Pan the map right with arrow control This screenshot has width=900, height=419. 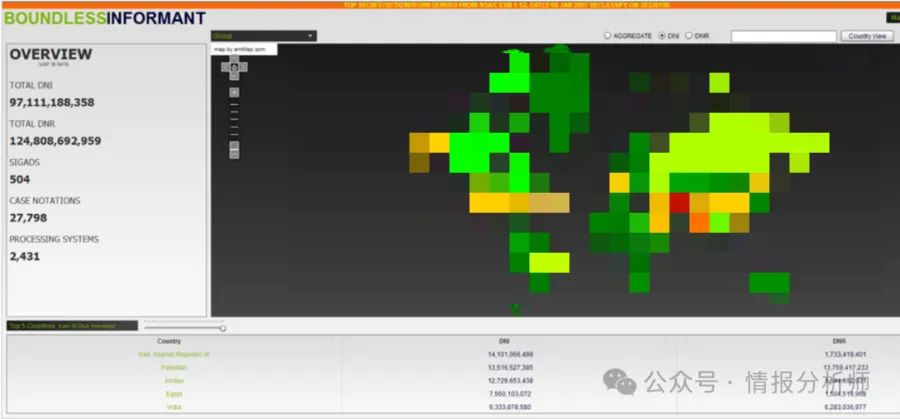(x=243, y=67)
